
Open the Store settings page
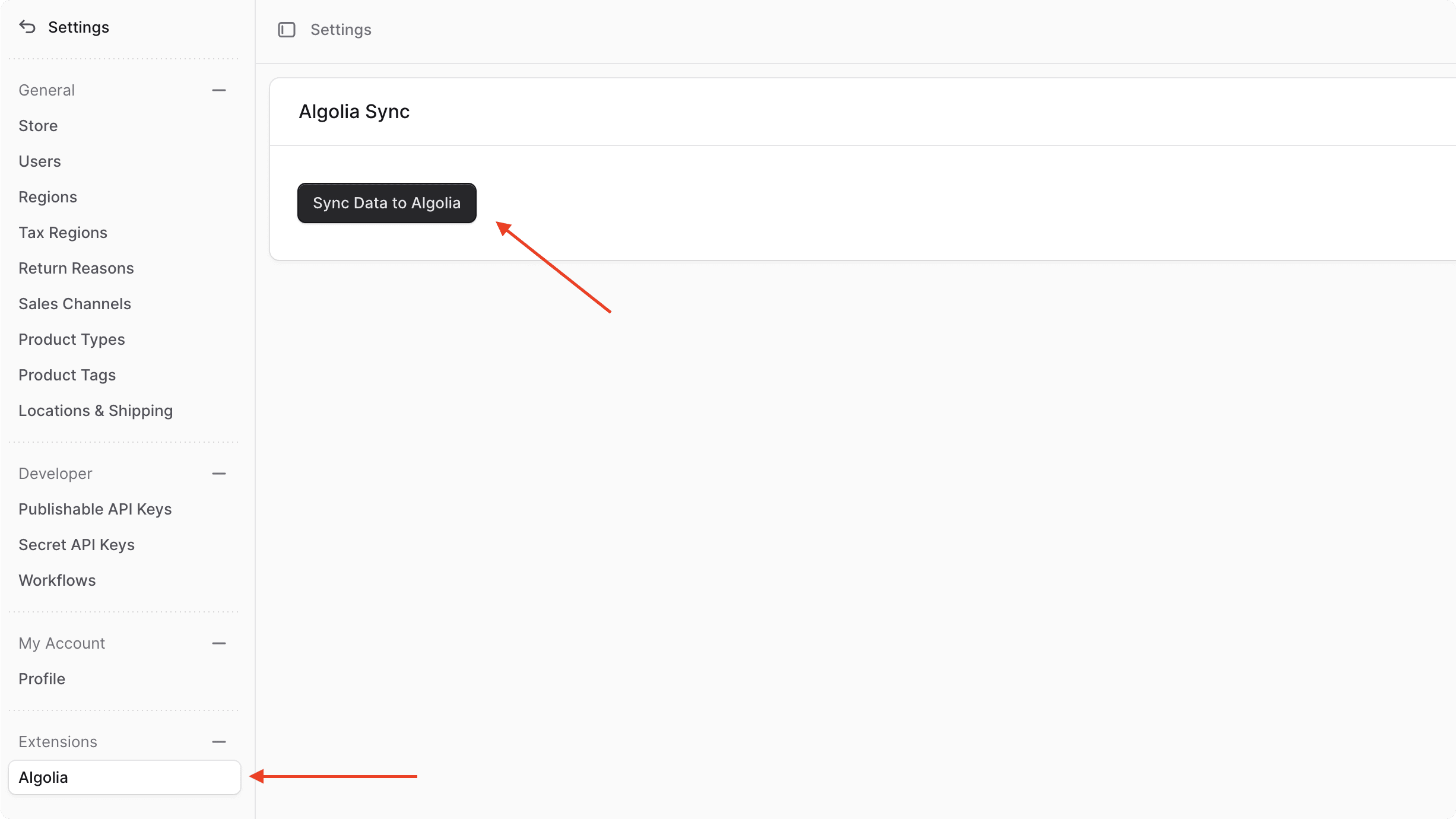38,125
